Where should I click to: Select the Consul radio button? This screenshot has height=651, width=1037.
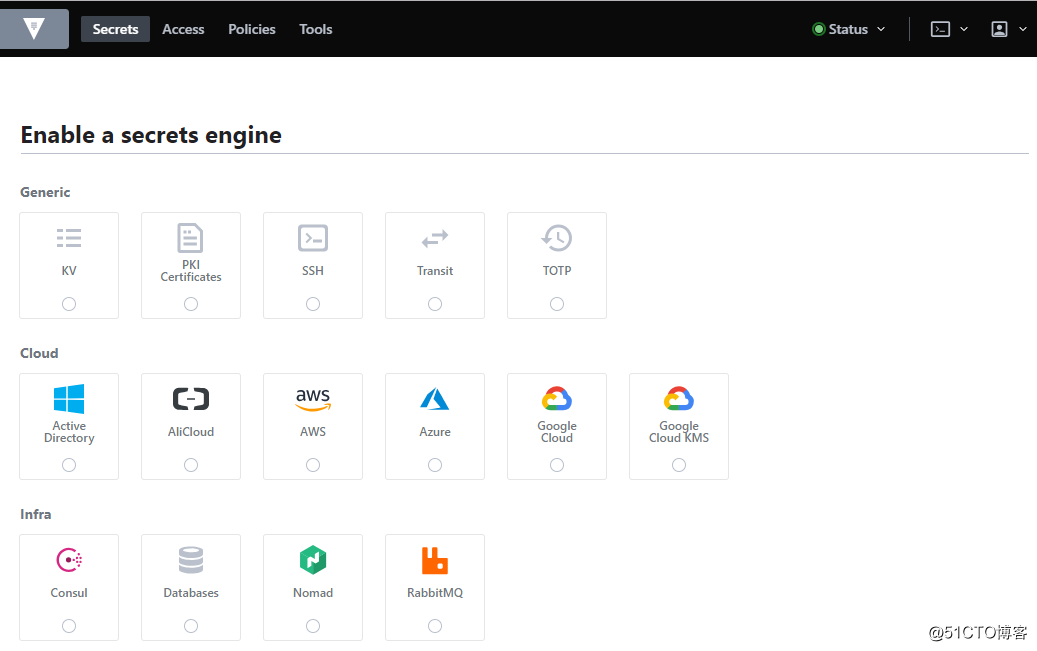(69, 626)
